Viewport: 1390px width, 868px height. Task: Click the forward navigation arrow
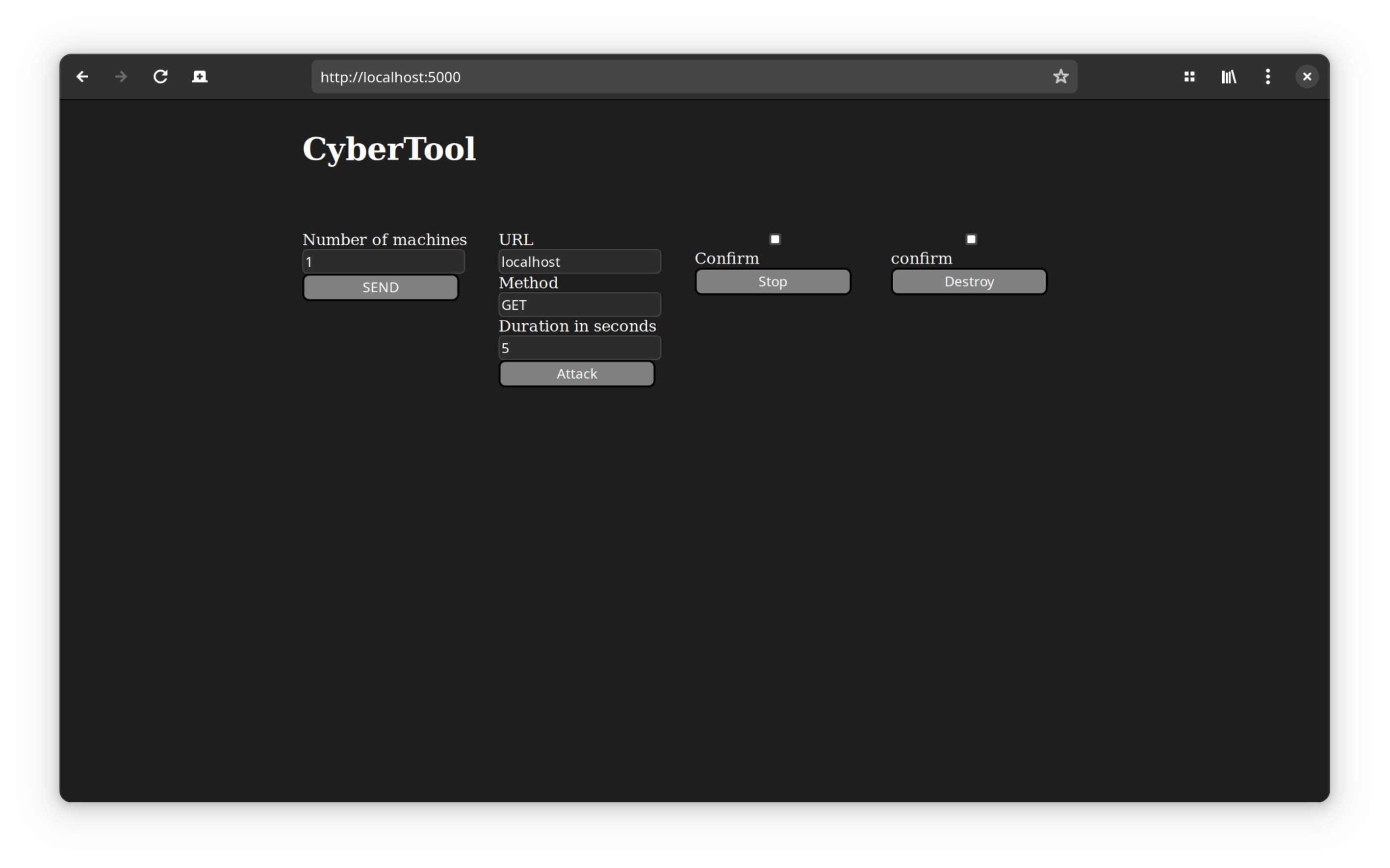[x=121, y=77]
